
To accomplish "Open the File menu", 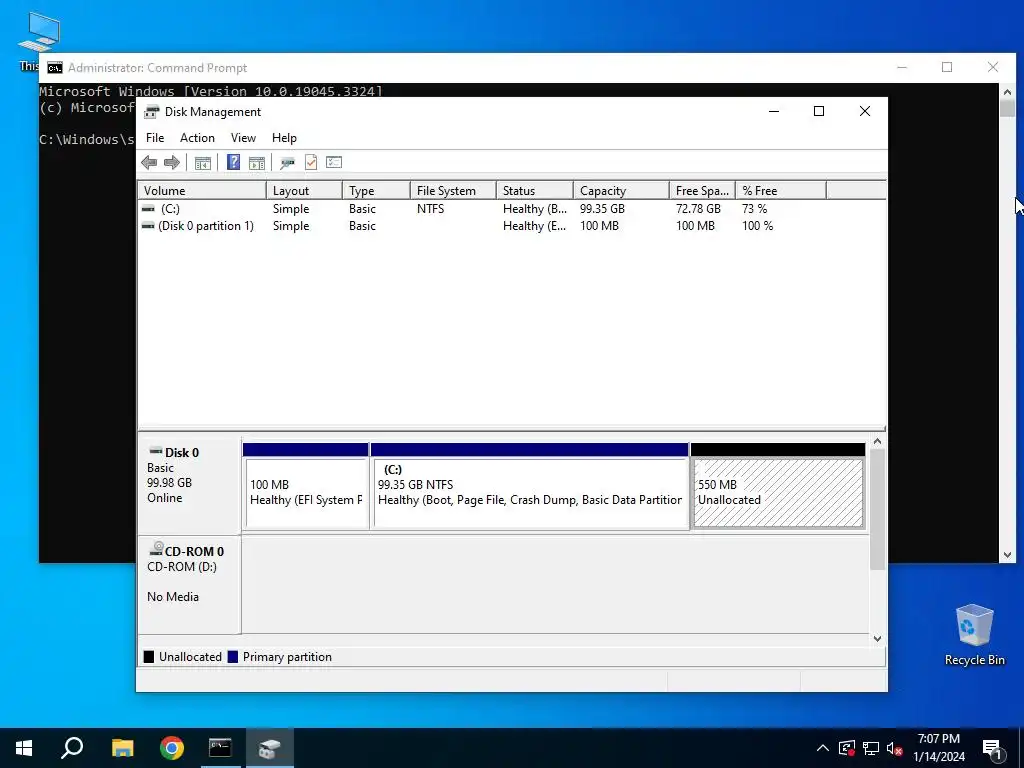I will point(155,138).
